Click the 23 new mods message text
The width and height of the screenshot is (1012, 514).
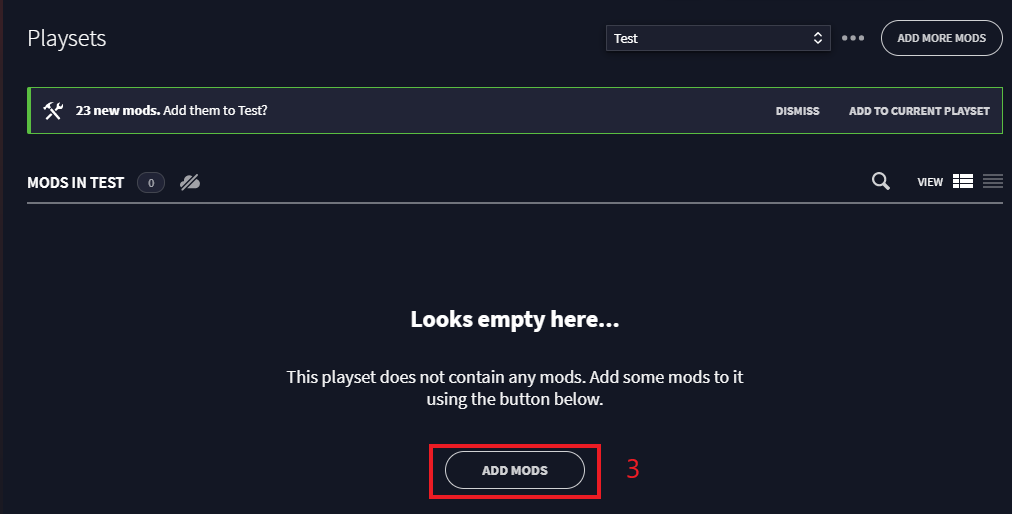tap(171, 110)
